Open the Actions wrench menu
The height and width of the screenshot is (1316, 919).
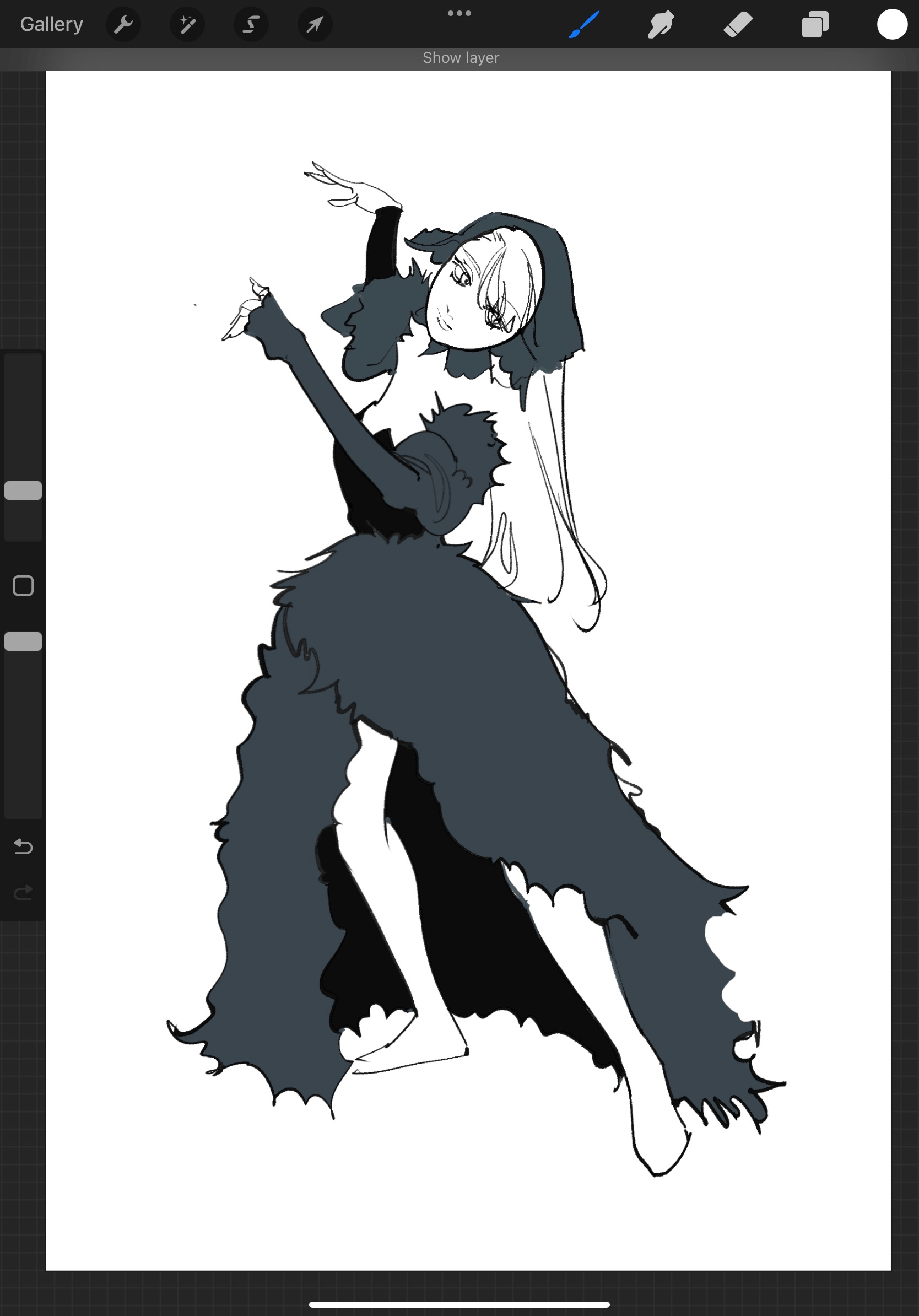point(123,24)
